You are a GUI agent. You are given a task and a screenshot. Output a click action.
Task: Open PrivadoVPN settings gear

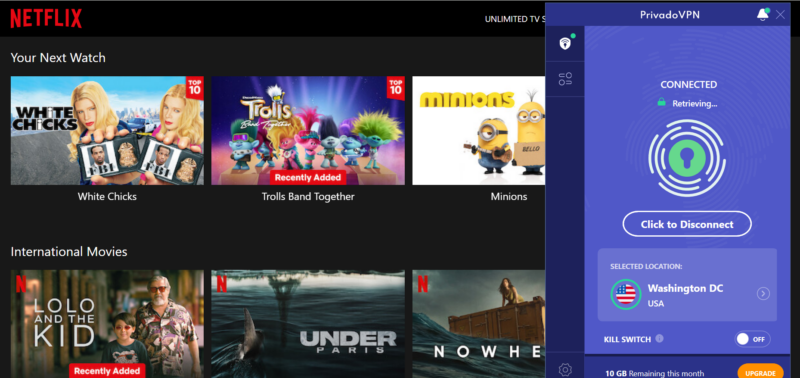tap(565, 369)
